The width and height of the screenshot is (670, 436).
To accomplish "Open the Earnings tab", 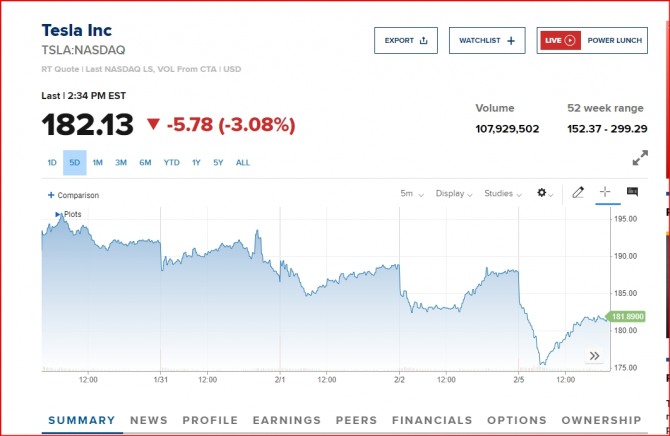I will [286, 421].
